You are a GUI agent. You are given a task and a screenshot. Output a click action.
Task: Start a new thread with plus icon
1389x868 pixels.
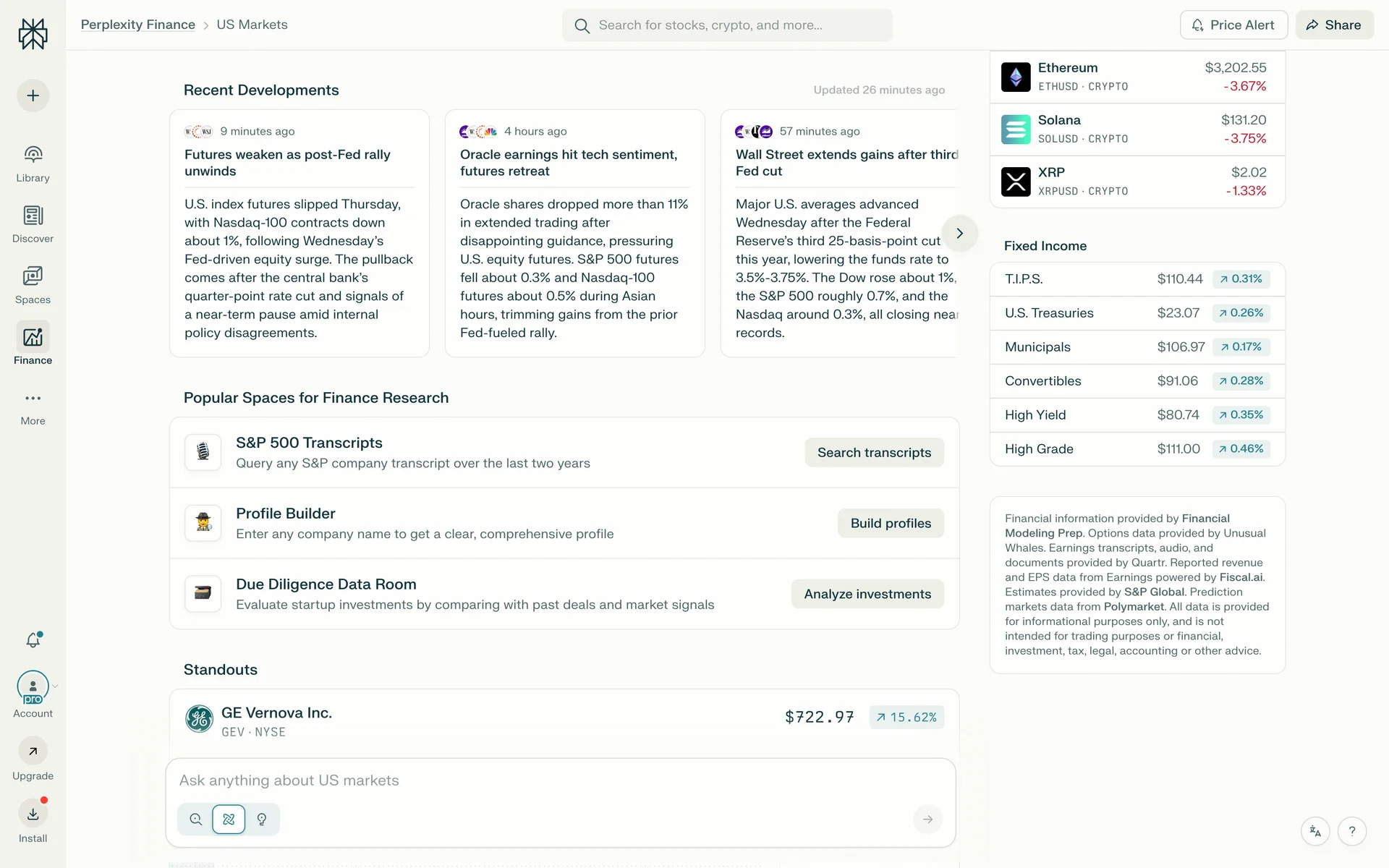[33, 95]
